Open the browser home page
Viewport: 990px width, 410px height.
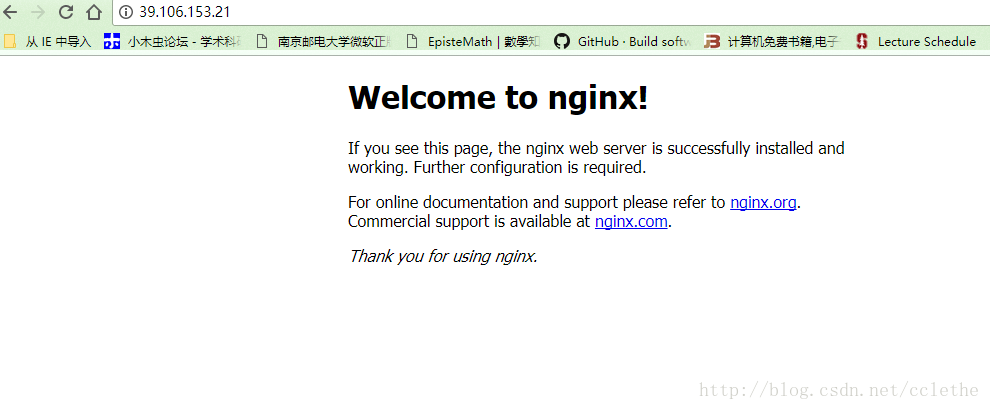pos(93,11)
